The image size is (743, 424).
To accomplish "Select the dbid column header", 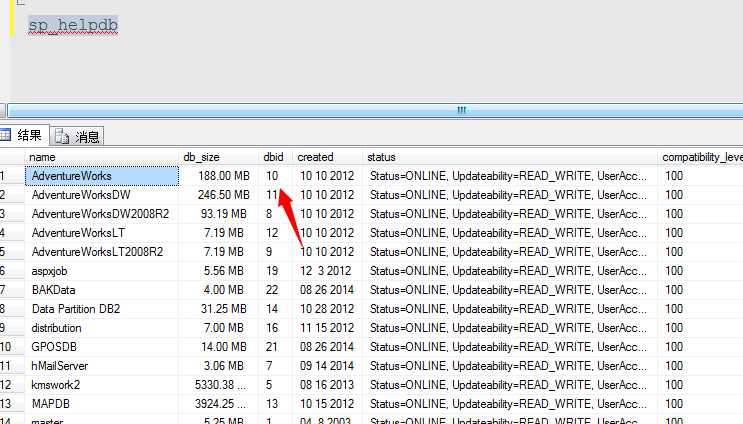I will point(275,157).
